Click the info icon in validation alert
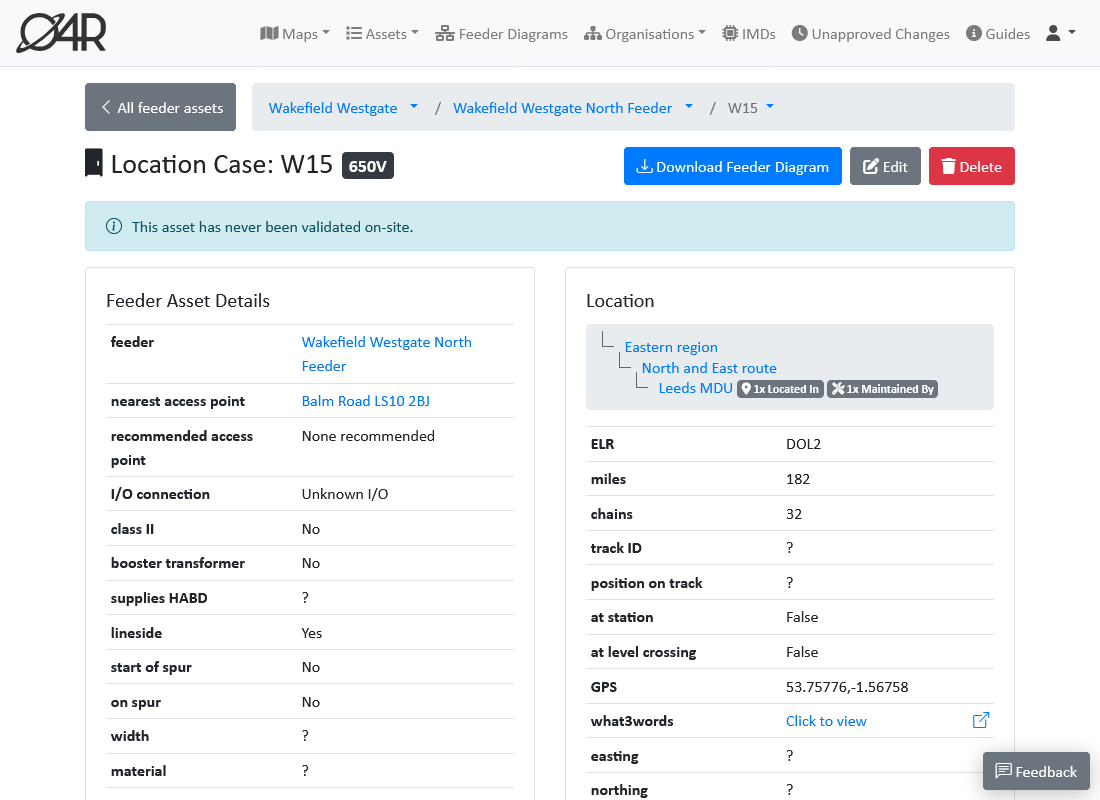 point(114,227)
